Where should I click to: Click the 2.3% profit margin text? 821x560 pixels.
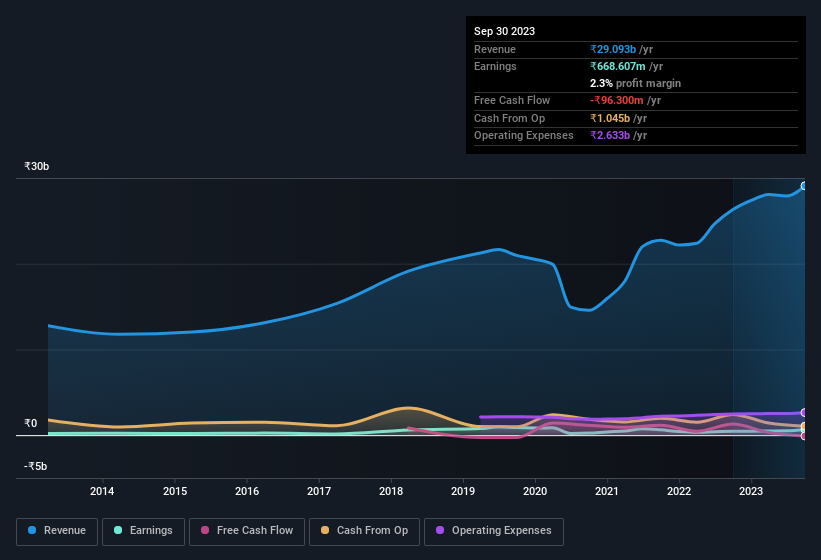[635, 83]
